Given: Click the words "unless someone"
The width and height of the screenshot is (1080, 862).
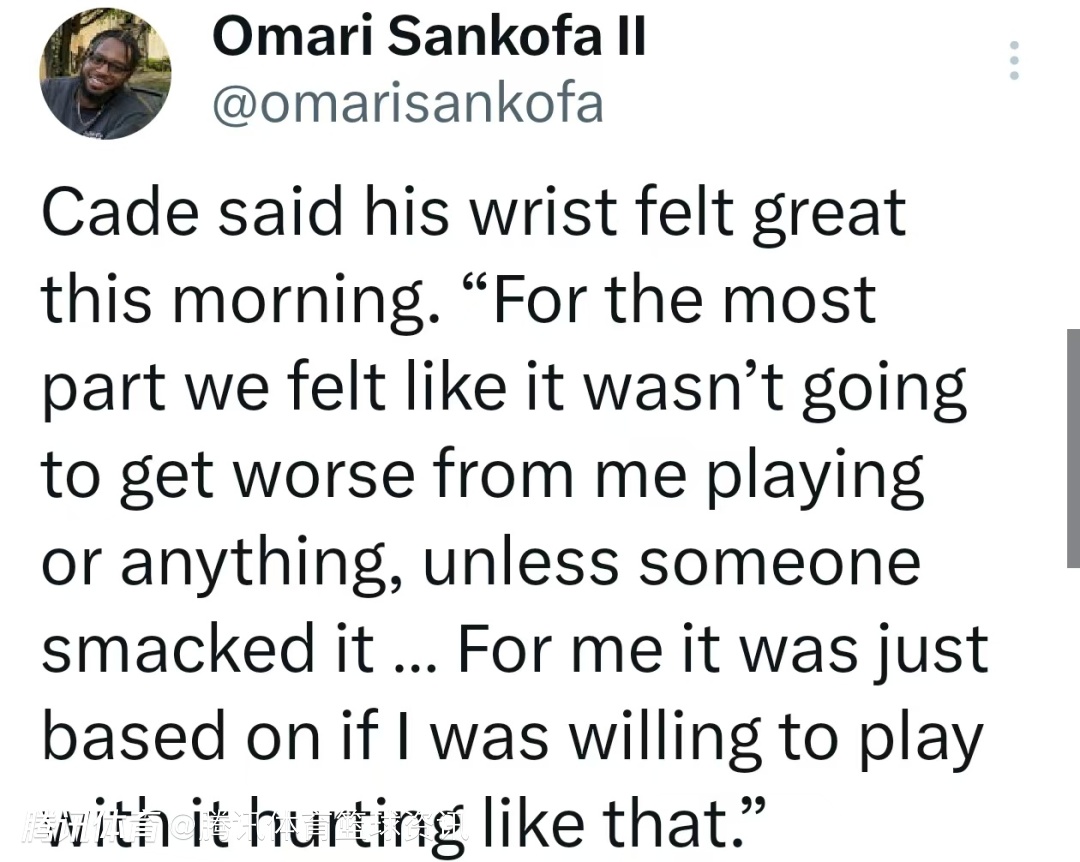Looking at the screenshot, I should [672, 562].
